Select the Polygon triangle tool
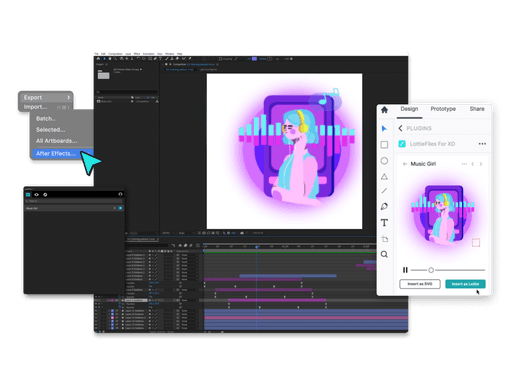Screen dimensions: 512x384 [x=384, y=177]
